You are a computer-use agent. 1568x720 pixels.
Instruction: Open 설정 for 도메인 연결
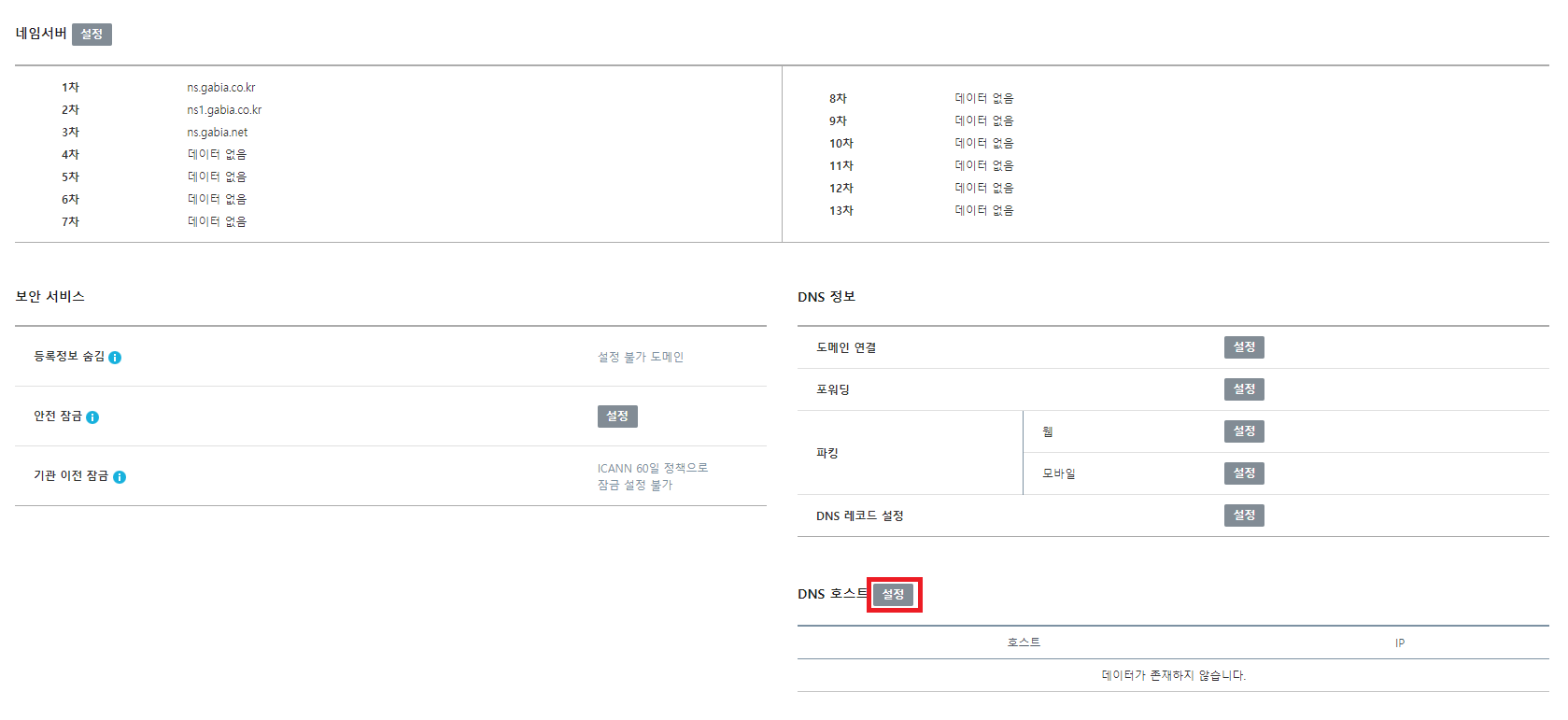click(x=1244, y=347)
